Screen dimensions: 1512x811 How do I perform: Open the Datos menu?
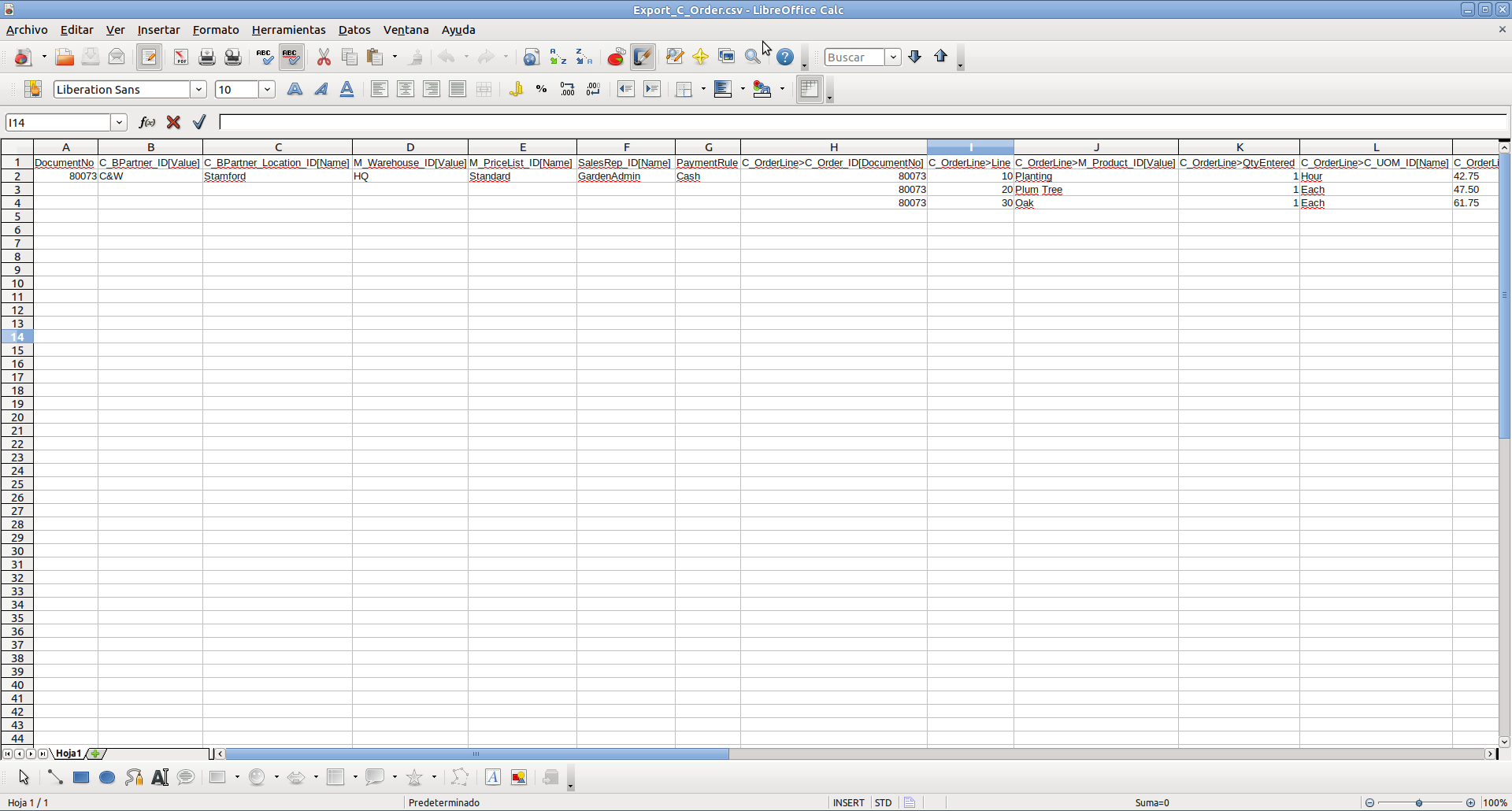coord(354,30)
